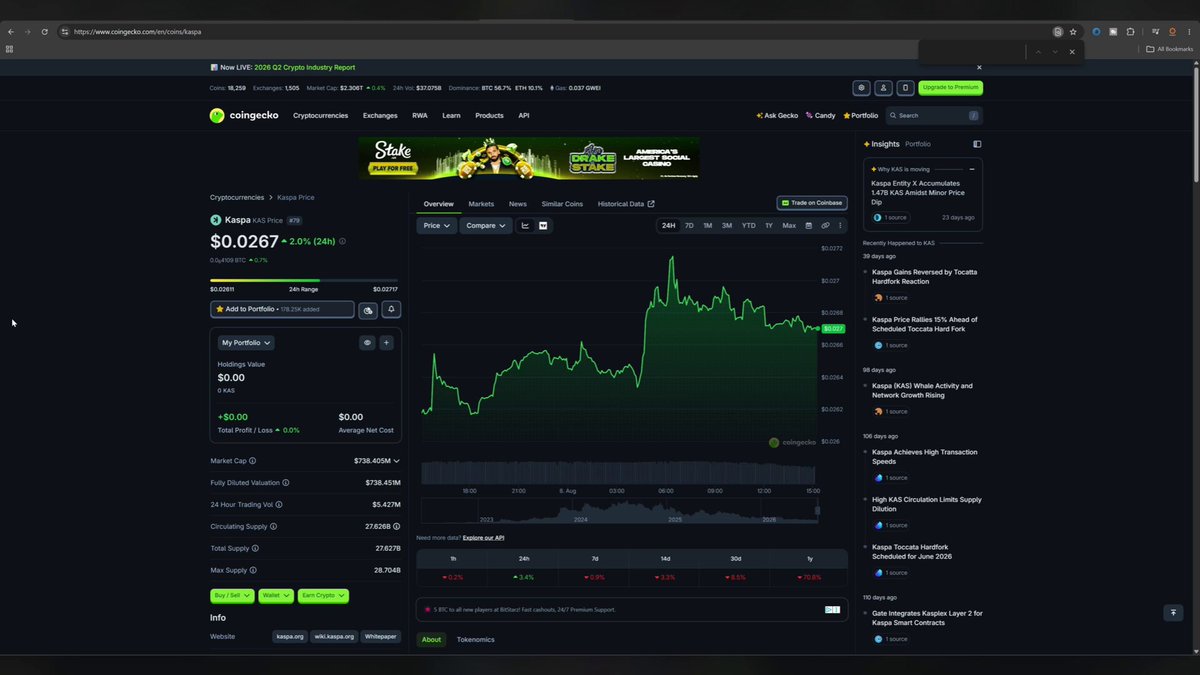Reload the page in the browser
1200x675 pixels.
coord(44,32)
